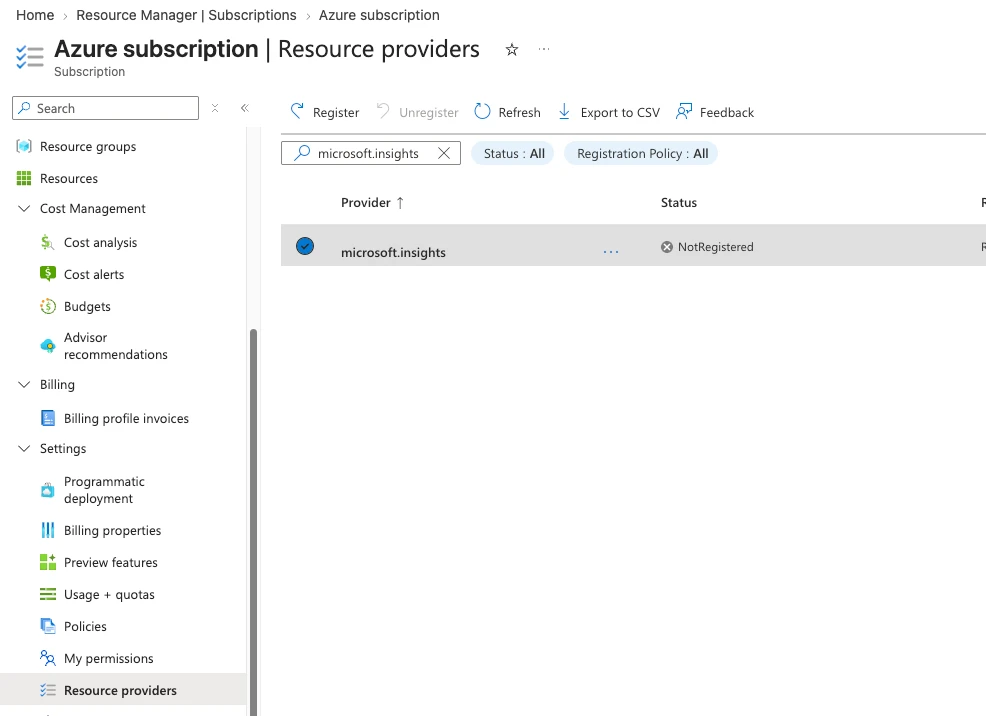This screenshot has width=986, height=716.
Task: Deselect the microsoft.insights row checkbox
Action: click(x=305, y=246)
